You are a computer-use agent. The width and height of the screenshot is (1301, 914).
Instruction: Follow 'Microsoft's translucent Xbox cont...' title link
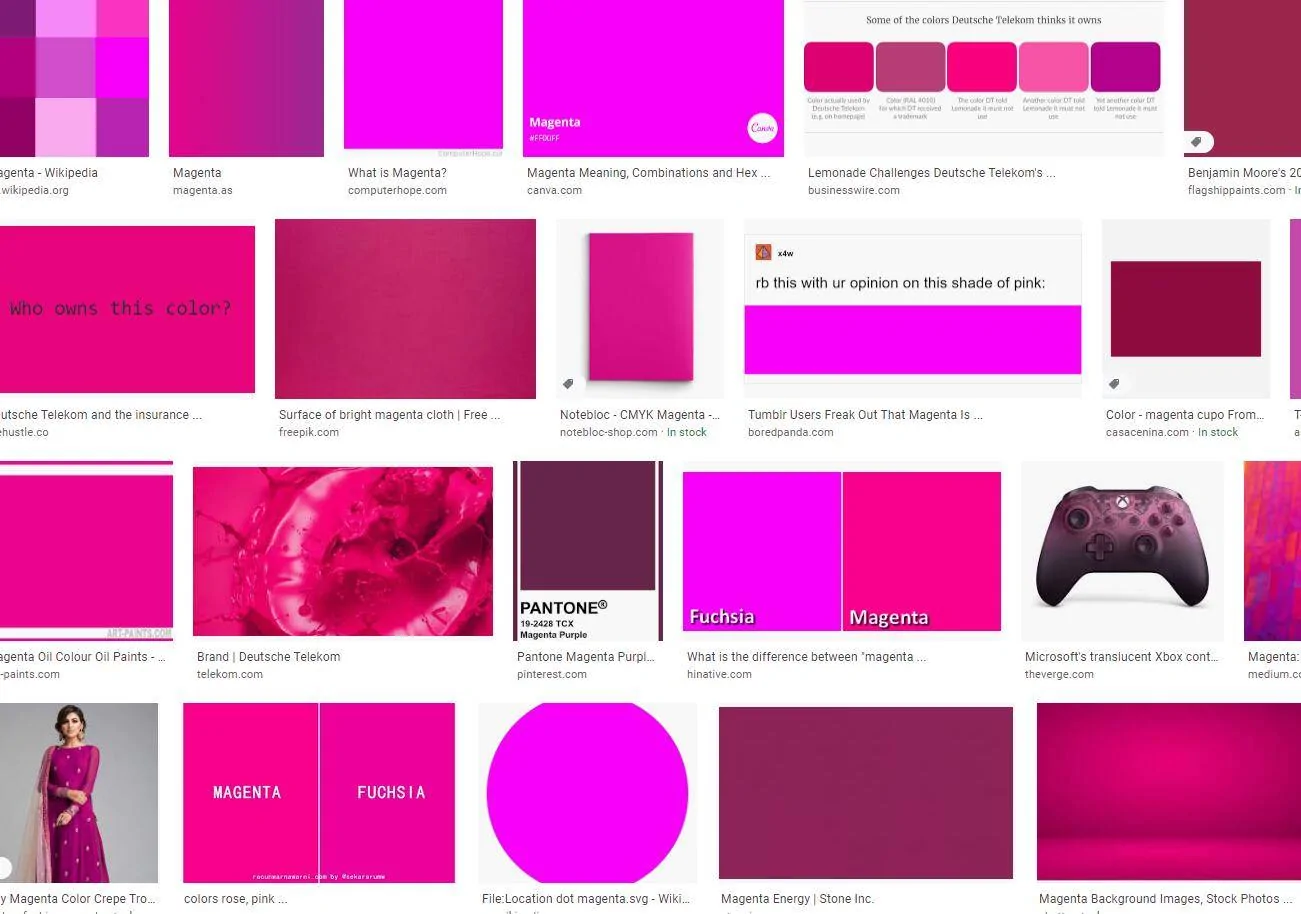[1122, 657]
